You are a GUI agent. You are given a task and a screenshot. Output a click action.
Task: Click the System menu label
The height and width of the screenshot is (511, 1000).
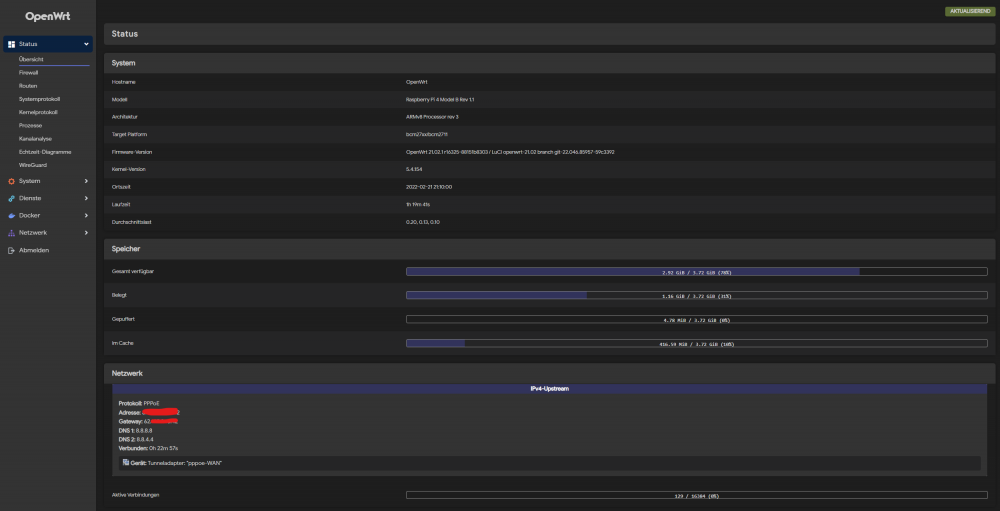pyautogui.click(x=29, y=181)
